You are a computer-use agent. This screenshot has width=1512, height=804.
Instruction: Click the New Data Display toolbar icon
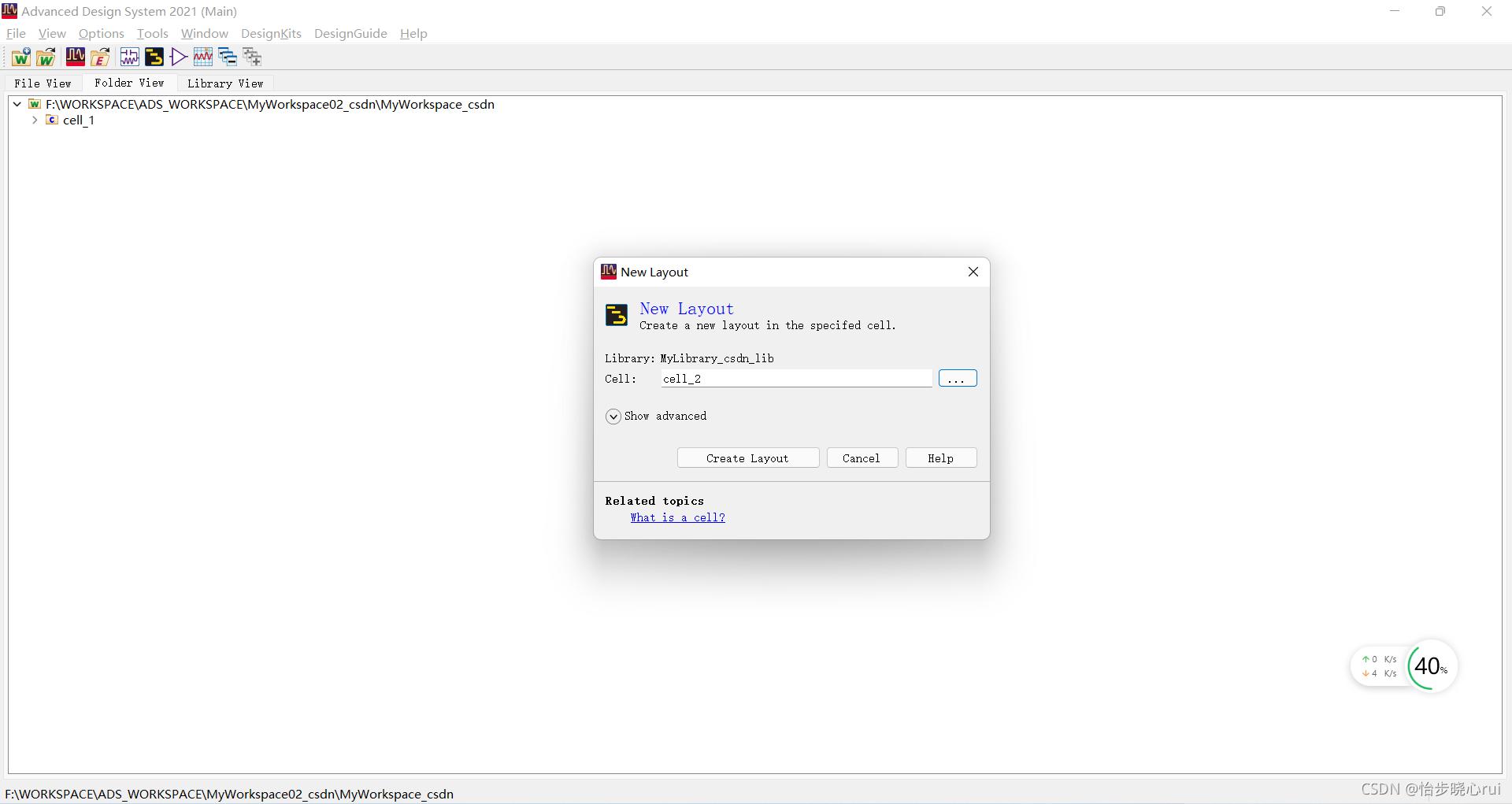pyautogui.click(x=203, y=57)
